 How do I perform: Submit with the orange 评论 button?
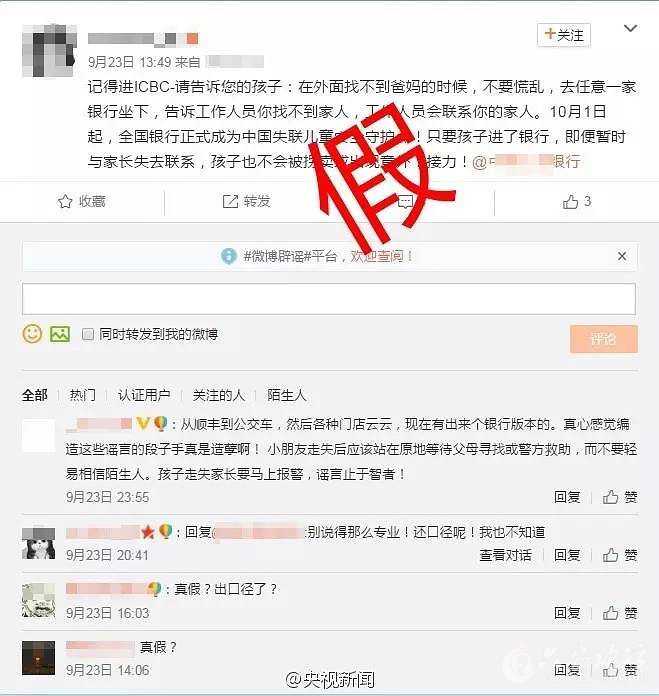coord(604,339)
